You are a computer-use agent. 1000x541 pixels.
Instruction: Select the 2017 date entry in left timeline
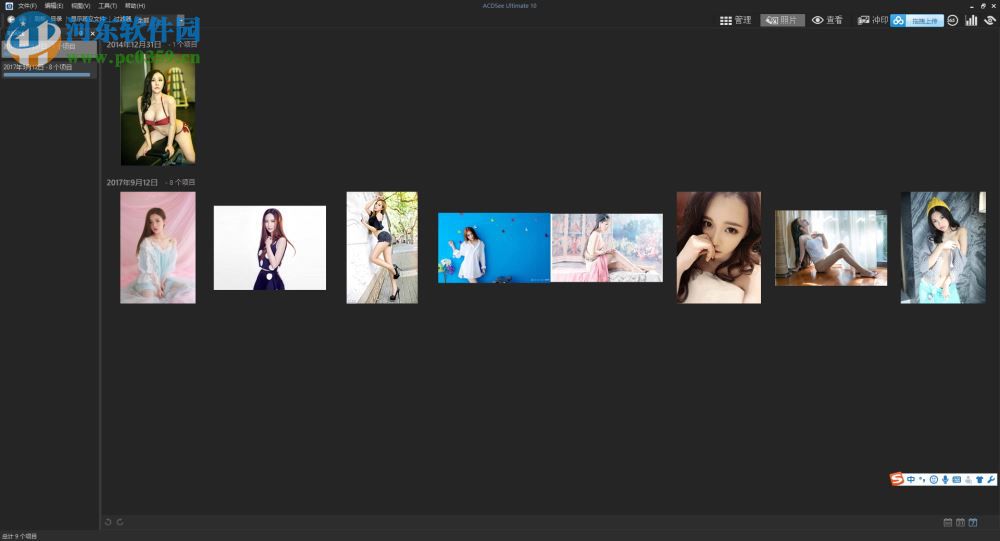pos(48,69)
